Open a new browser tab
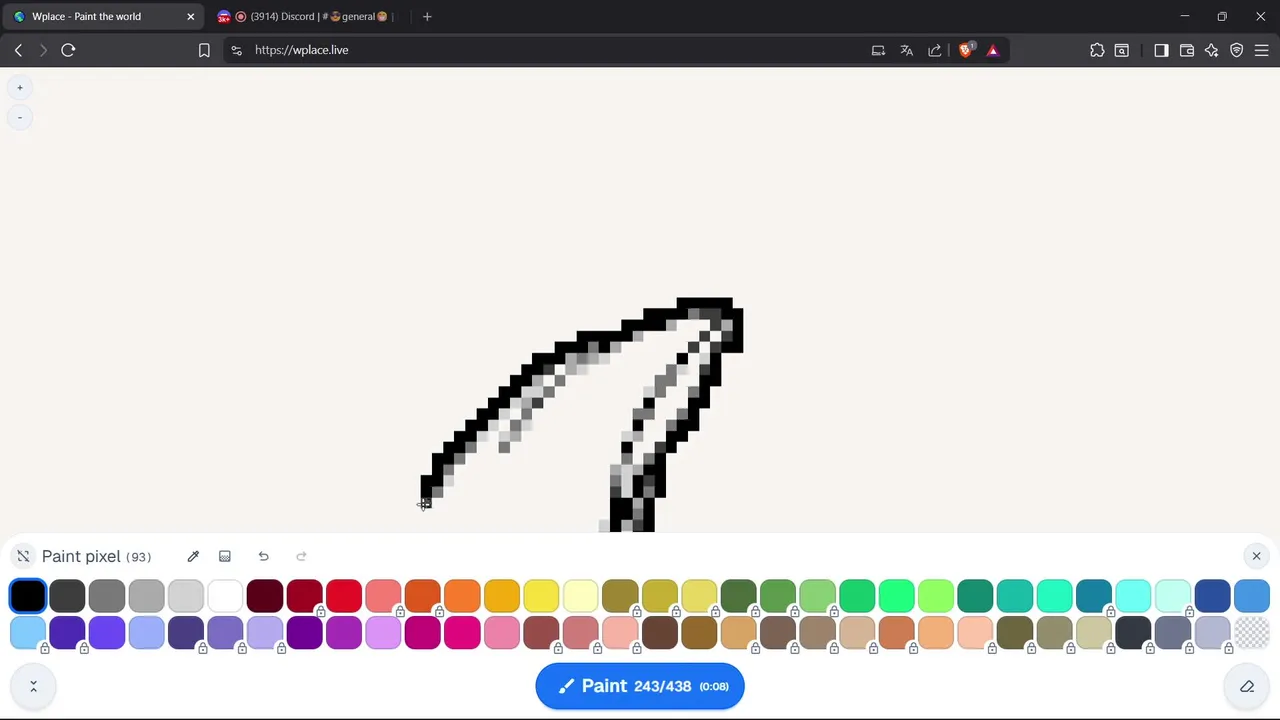Image resolution: width=1280 pixels, height=720 pixels. coord(427,17)
